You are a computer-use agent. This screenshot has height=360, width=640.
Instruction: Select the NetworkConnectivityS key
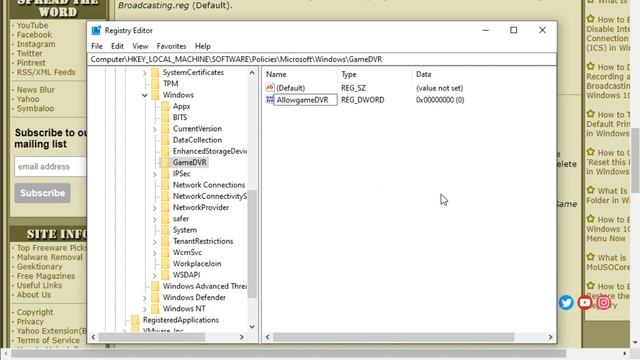(209, 196)
